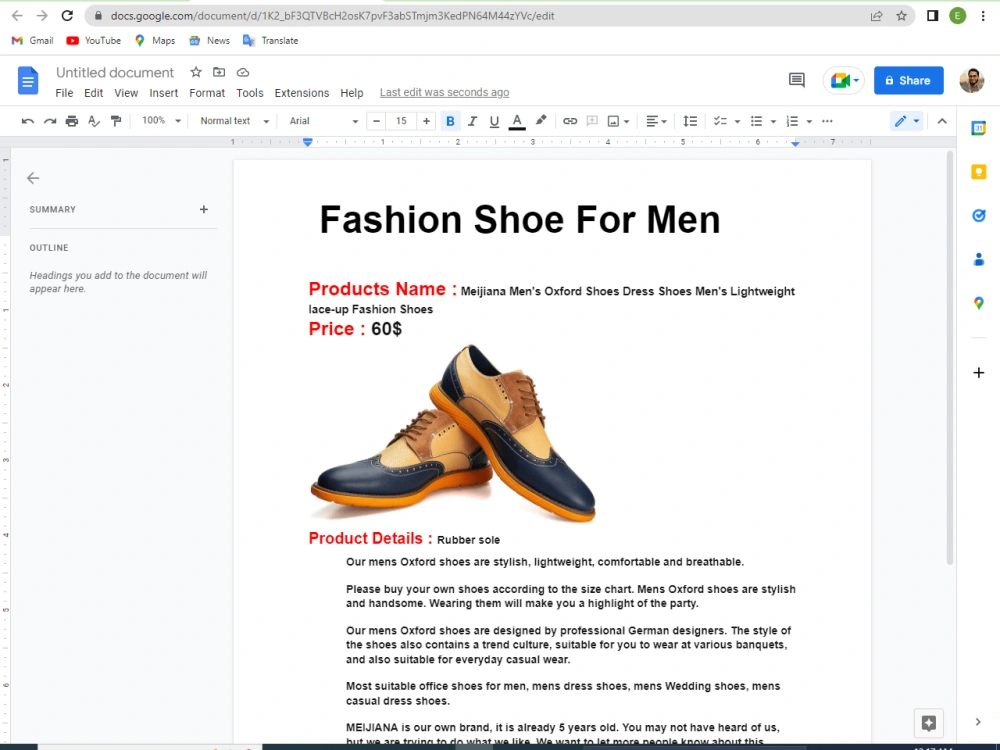Open the YouTube bookmark
Viewport: 1000px width, 750px height.
pyautogui.click(x=94, y=41)
